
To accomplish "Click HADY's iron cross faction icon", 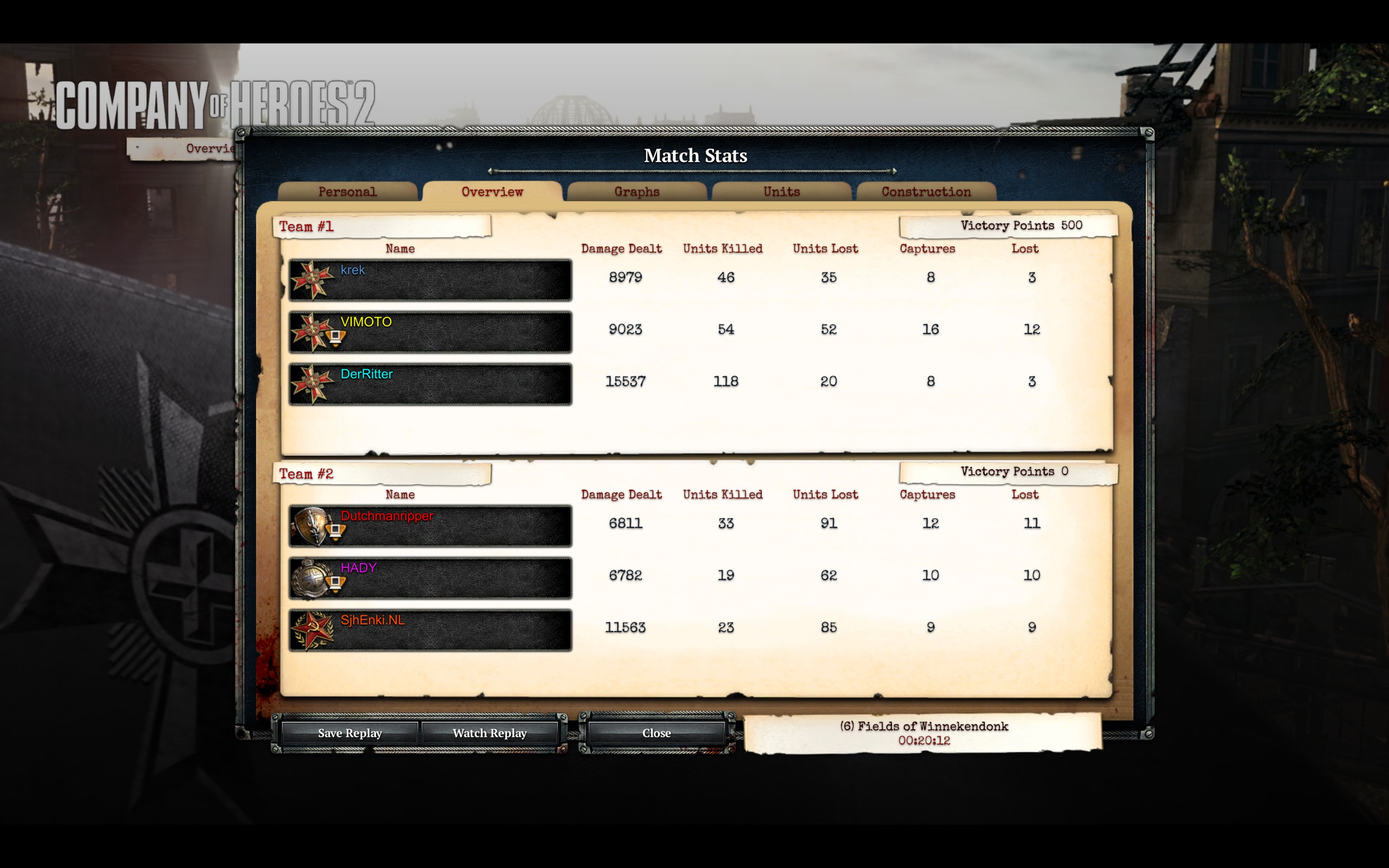I will pos(310,578).
